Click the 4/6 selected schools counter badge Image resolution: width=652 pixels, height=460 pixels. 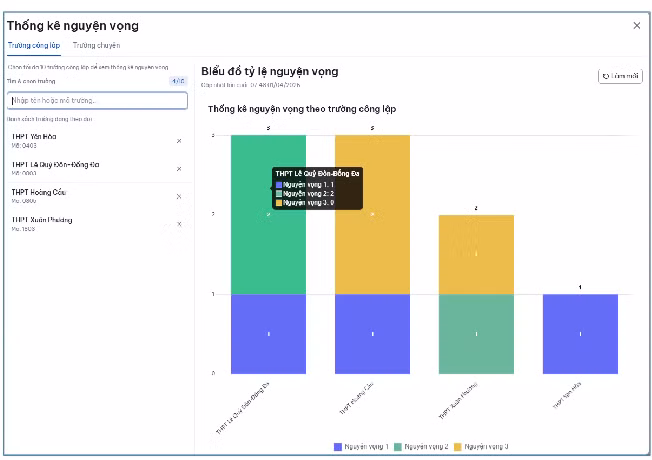point(177,81)
